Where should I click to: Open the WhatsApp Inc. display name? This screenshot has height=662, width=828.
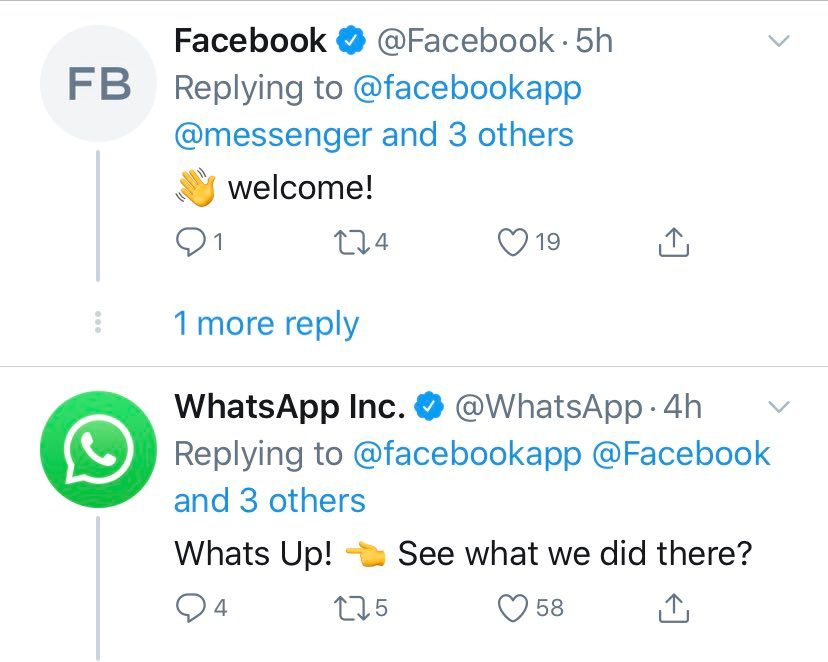(x=290, y=407)
